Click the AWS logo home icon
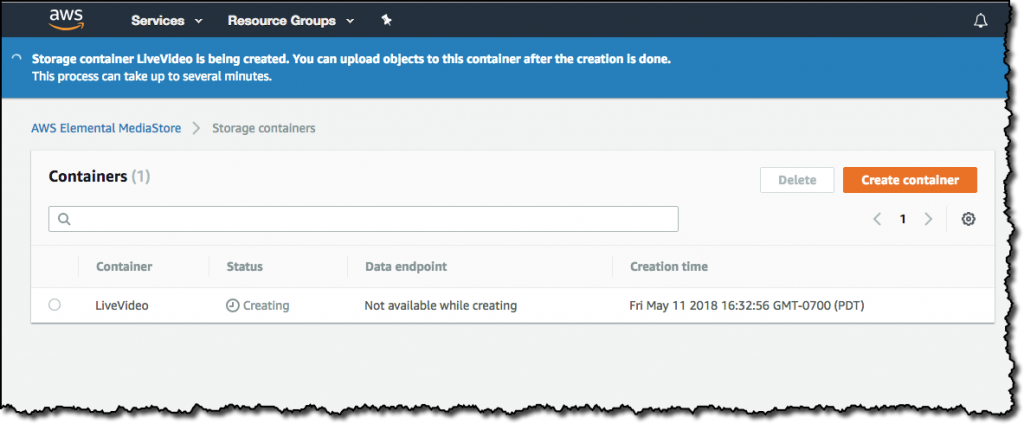 (66, 20)
